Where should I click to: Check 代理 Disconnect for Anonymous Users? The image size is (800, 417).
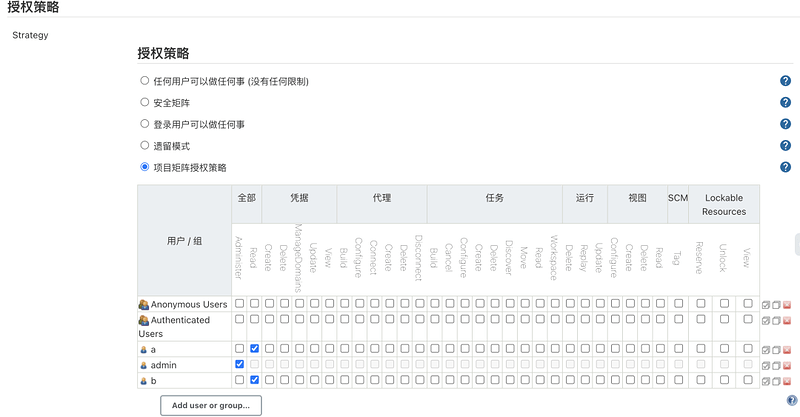(x=419, y=303)
